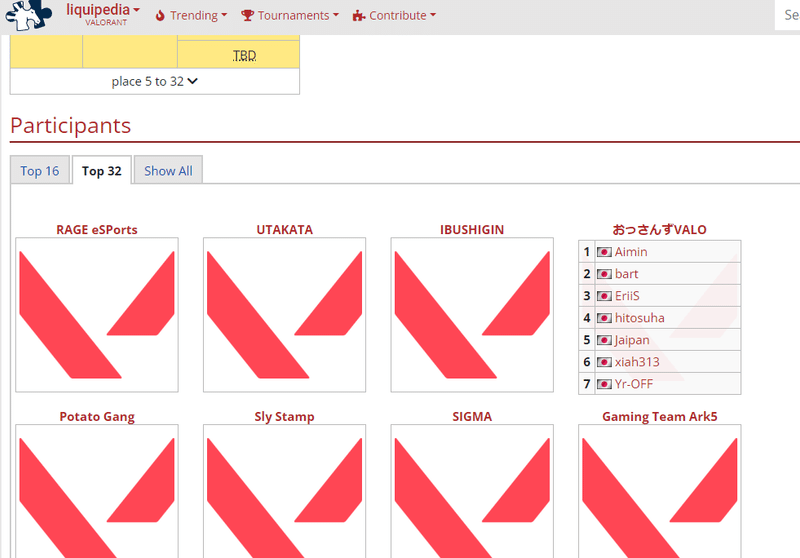The height and width of the screenshot is (558, 800).
Task: Click the Contribute puzzle icon
Action: coord(359,16)
